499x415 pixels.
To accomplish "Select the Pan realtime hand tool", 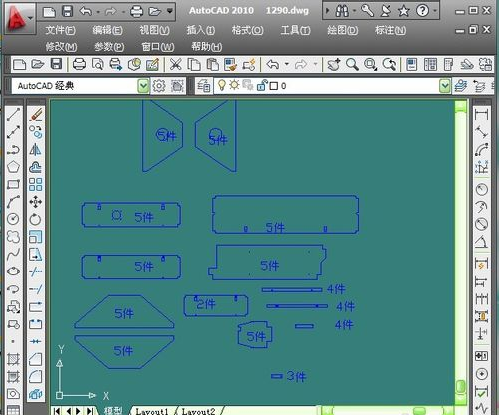I will point(334,64).
